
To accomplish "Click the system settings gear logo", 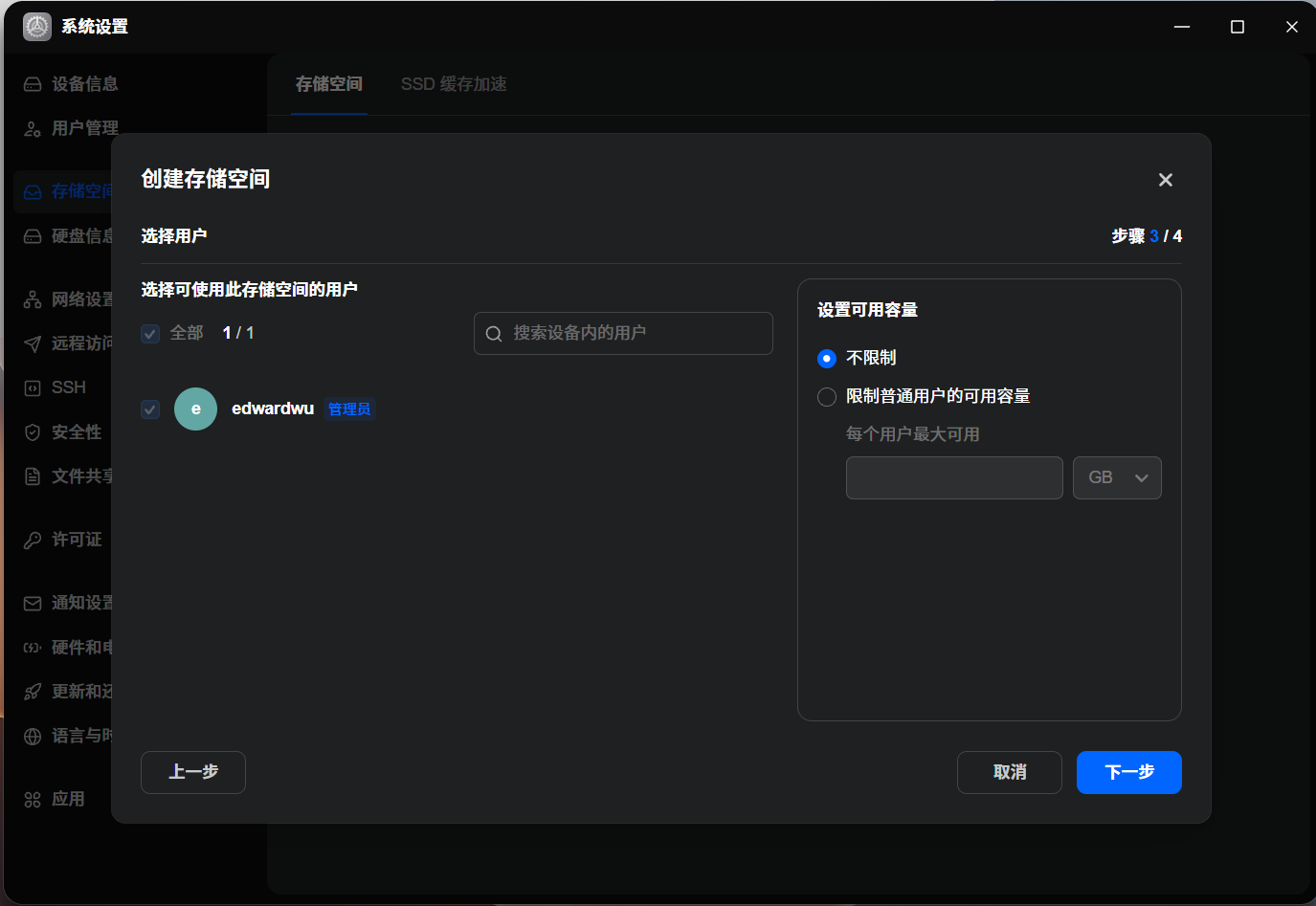I will (37, 27).
